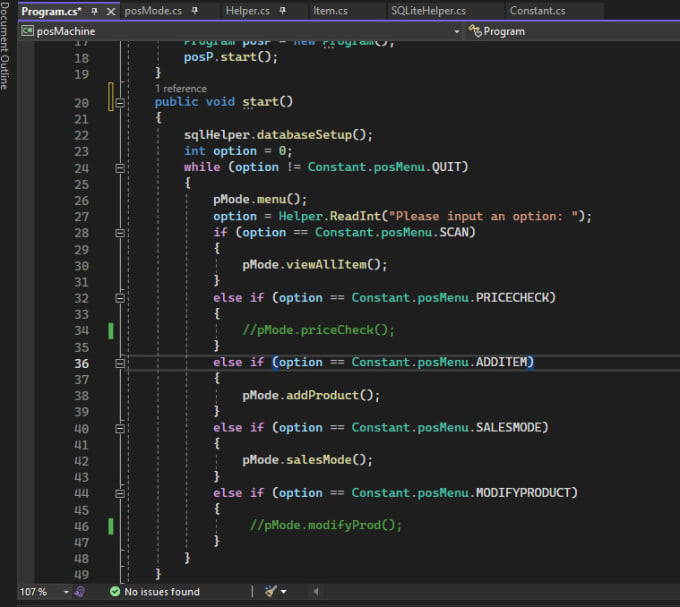Close the Program.cs tab
This screenshot has height=607, width=680.
[x=111, y=12]
